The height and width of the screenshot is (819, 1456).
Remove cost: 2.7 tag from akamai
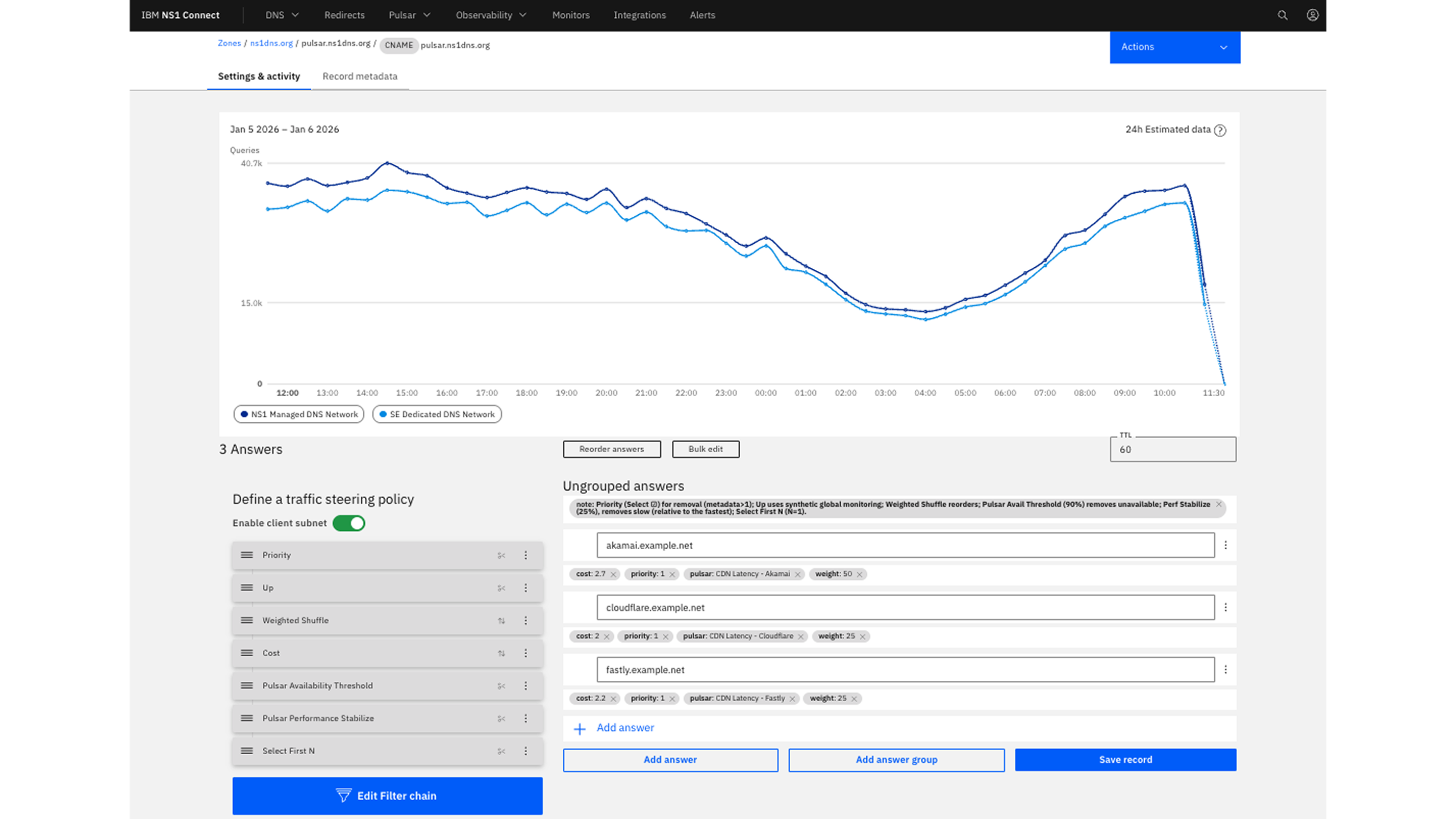[x=613, y=574]
